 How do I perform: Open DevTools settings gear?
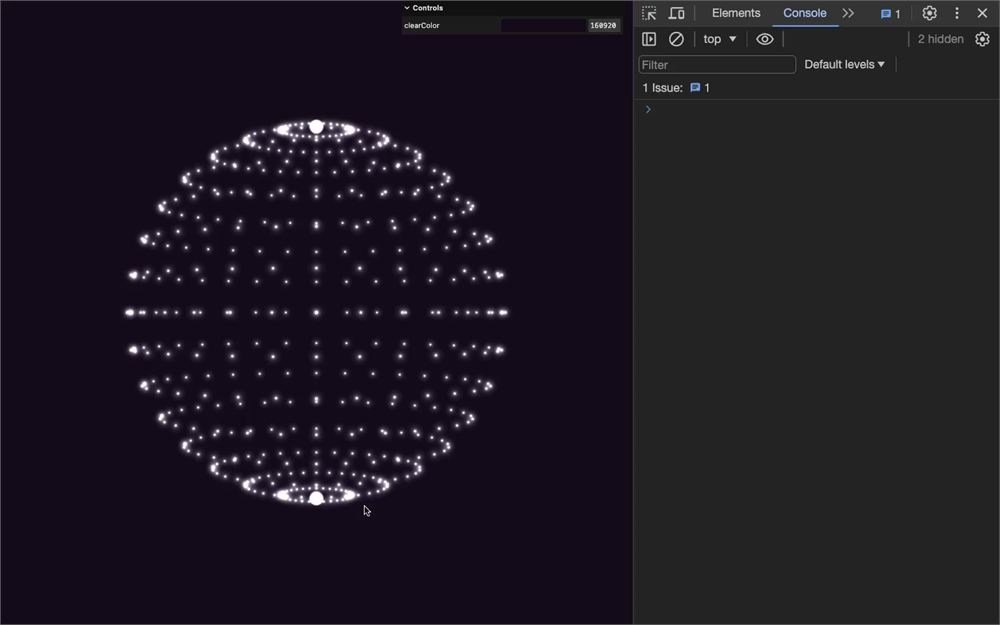929,13
